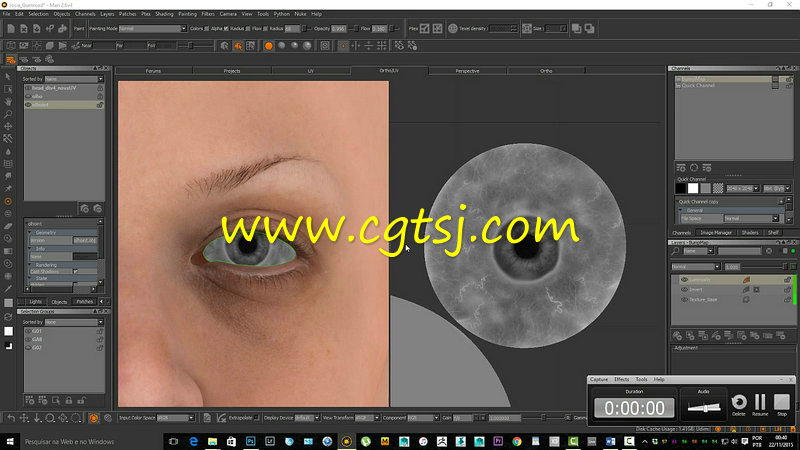Viewport: 800px width, 450px height.
Task: Activate the Transform move tool
Action: click(8, 126)
